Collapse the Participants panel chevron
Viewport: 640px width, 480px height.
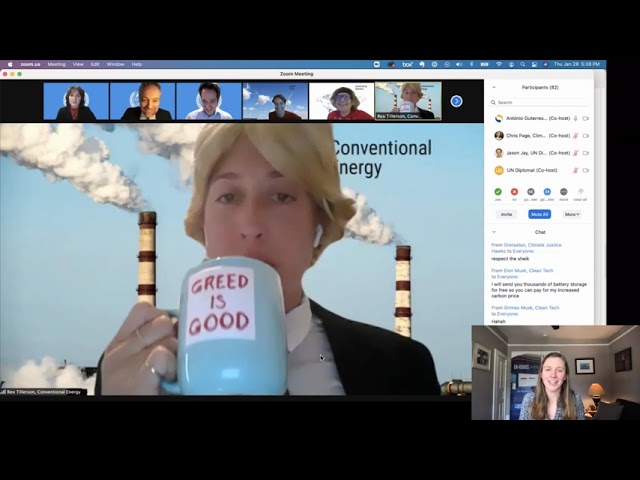point(494,87)
